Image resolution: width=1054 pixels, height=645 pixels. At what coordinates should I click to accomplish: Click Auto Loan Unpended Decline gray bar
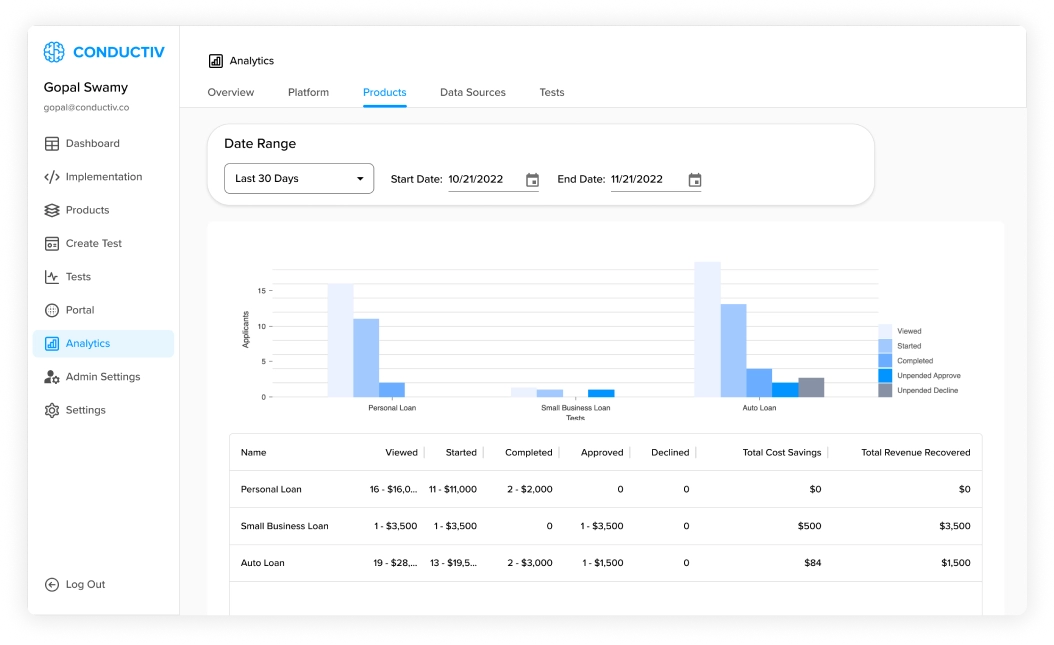(x=811, y=388)
